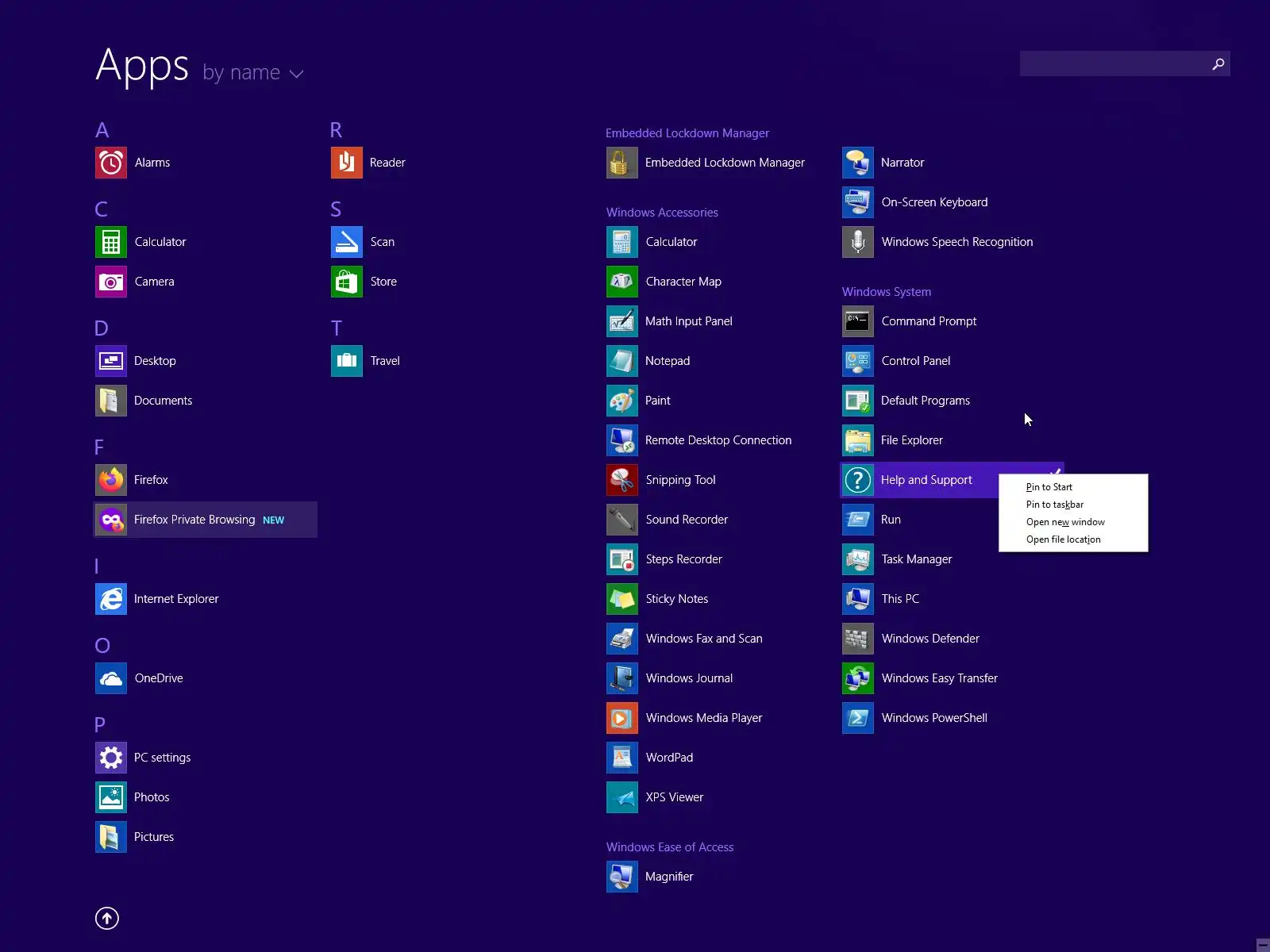Choose Pin to taskbar in context menu
Viewport: 1270px width, 952px height.
1073,505
